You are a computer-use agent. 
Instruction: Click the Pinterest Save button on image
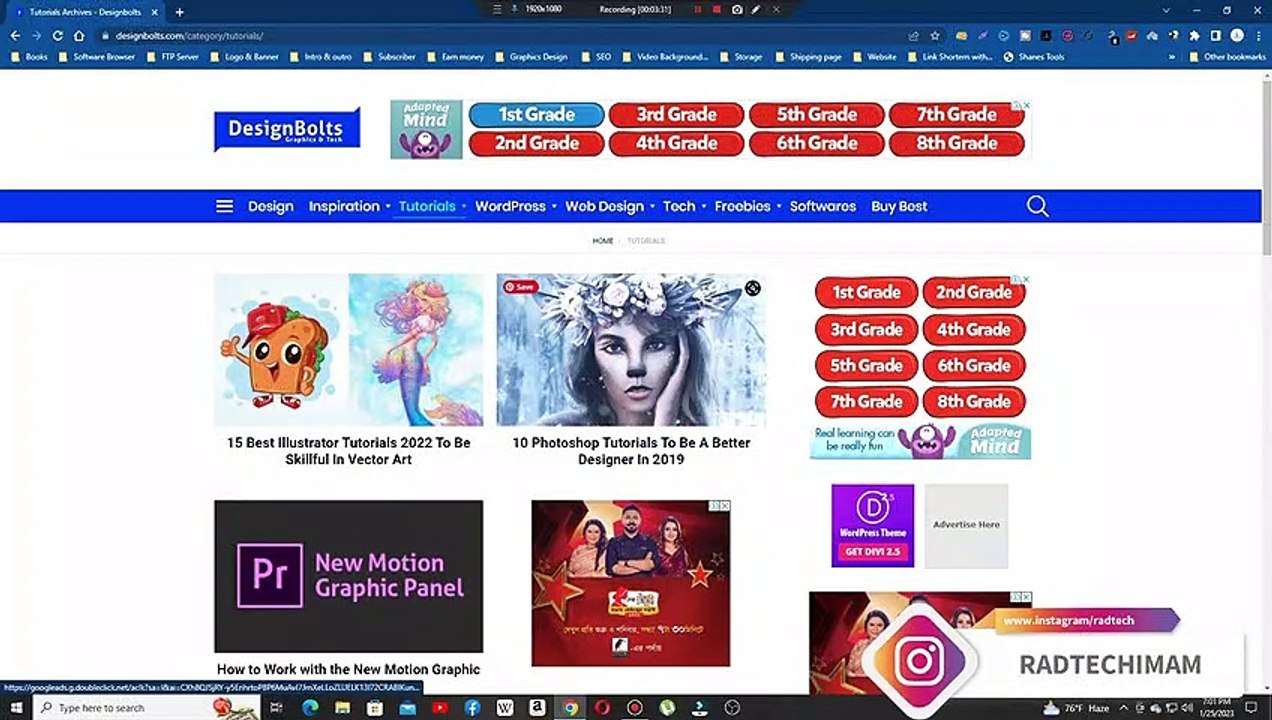click(519, 287)
